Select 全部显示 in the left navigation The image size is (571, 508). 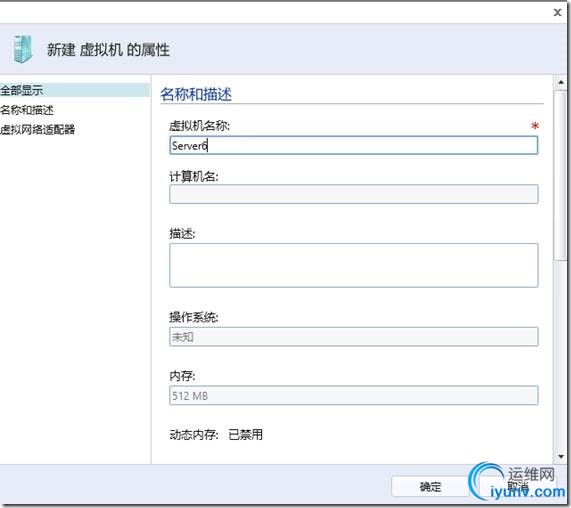[74, 90]
